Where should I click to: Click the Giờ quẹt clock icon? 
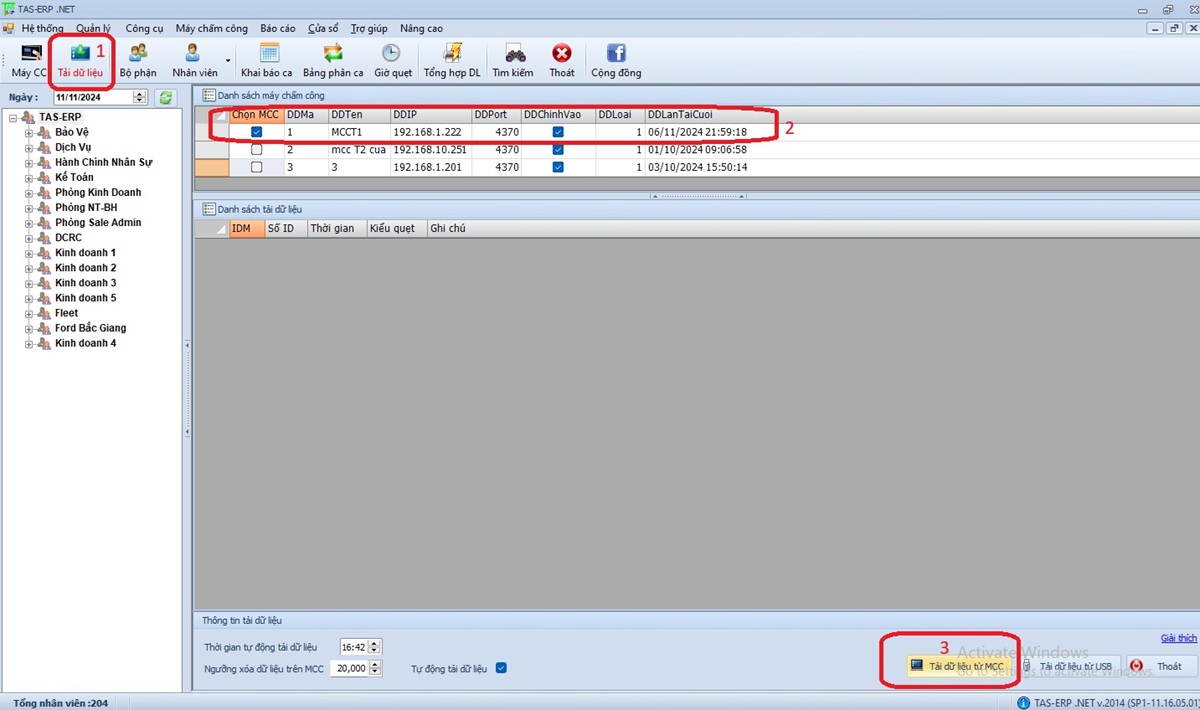[392, 59]
